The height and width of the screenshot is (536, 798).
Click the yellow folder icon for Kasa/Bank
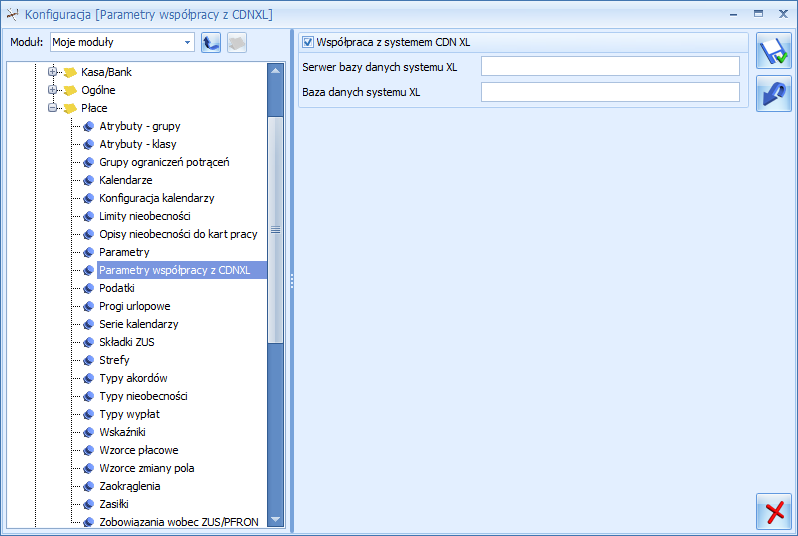(70, 72)
